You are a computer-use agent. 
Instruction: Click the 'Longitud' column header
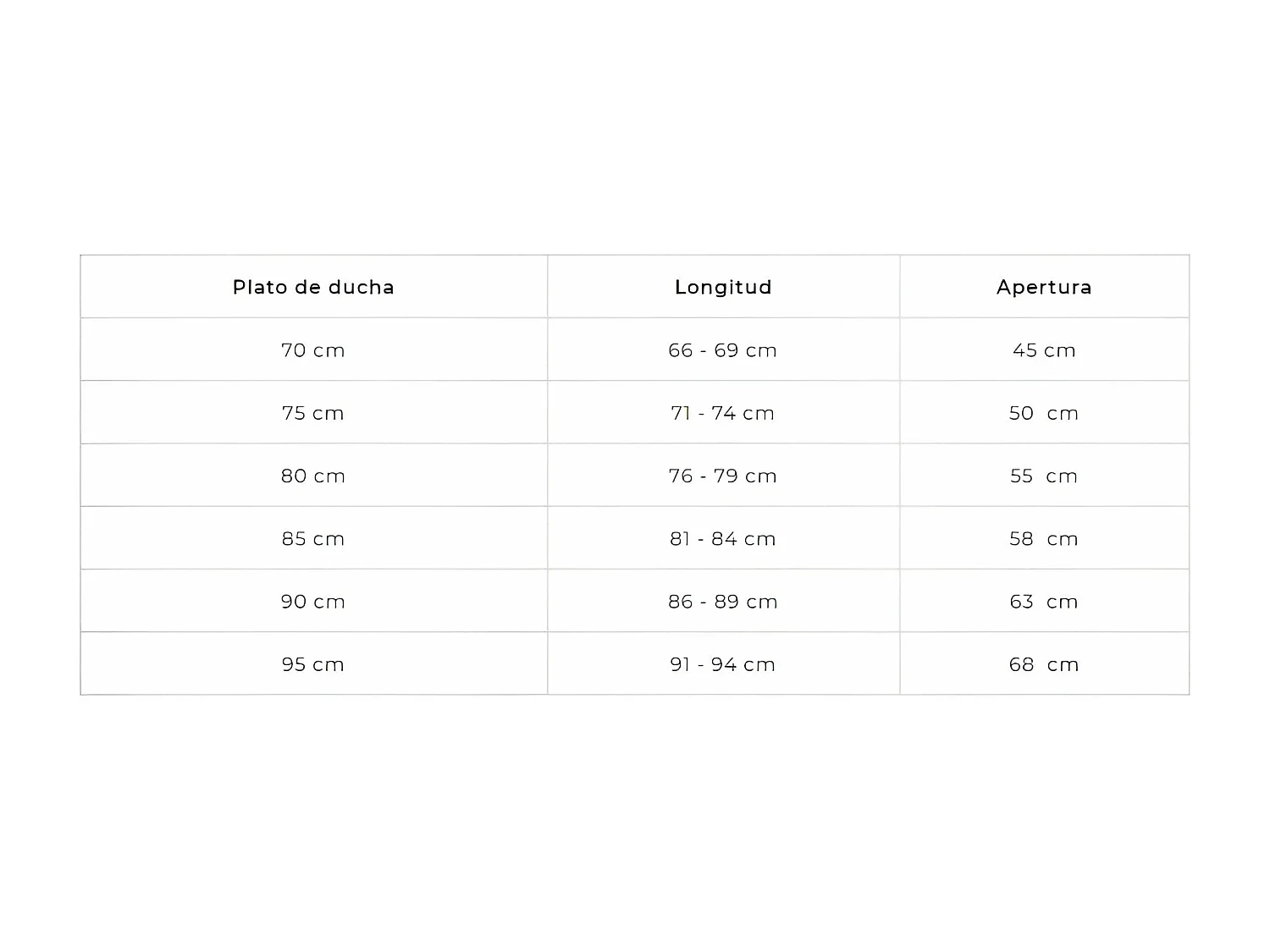point(723,287)
